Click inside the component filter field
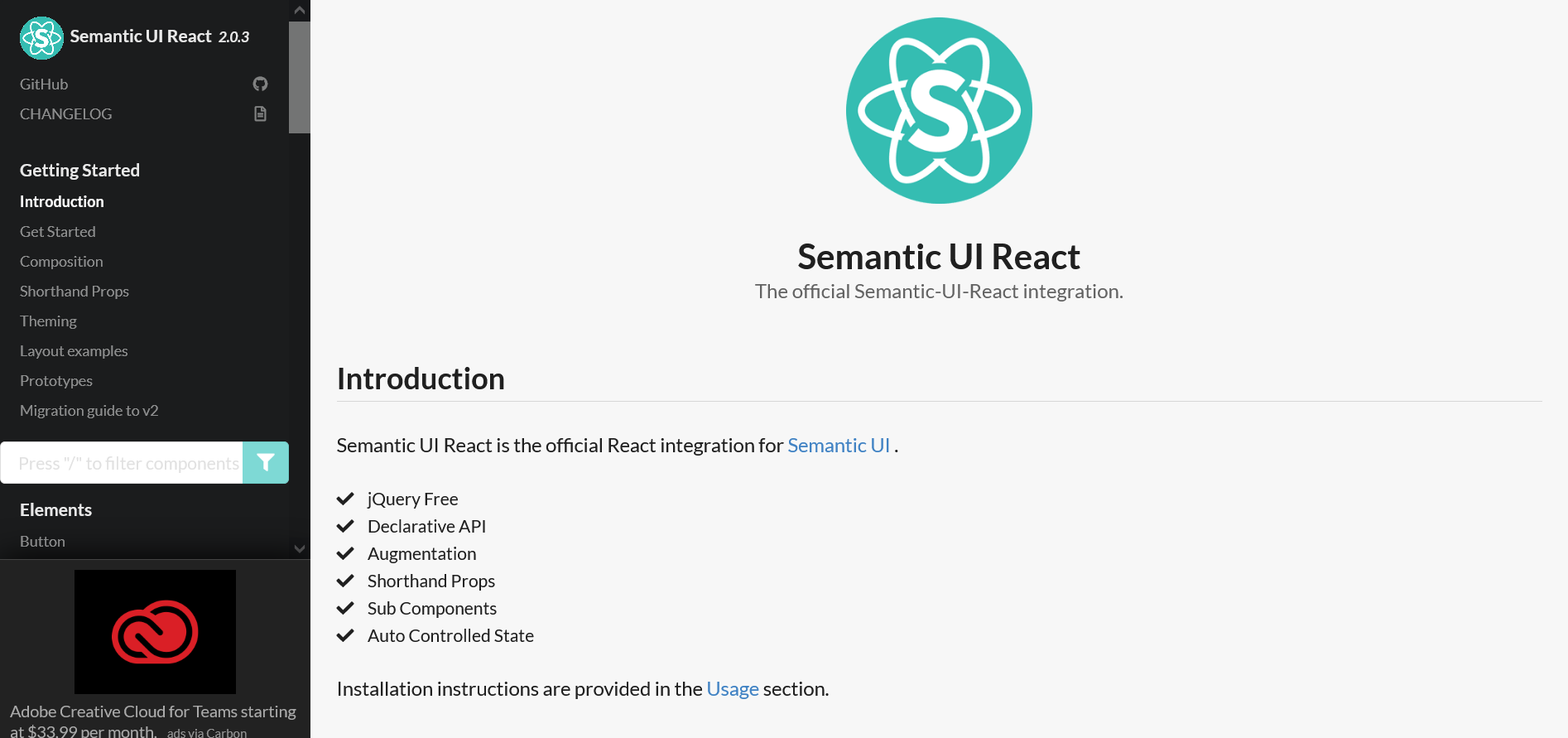 pos(124,462)
